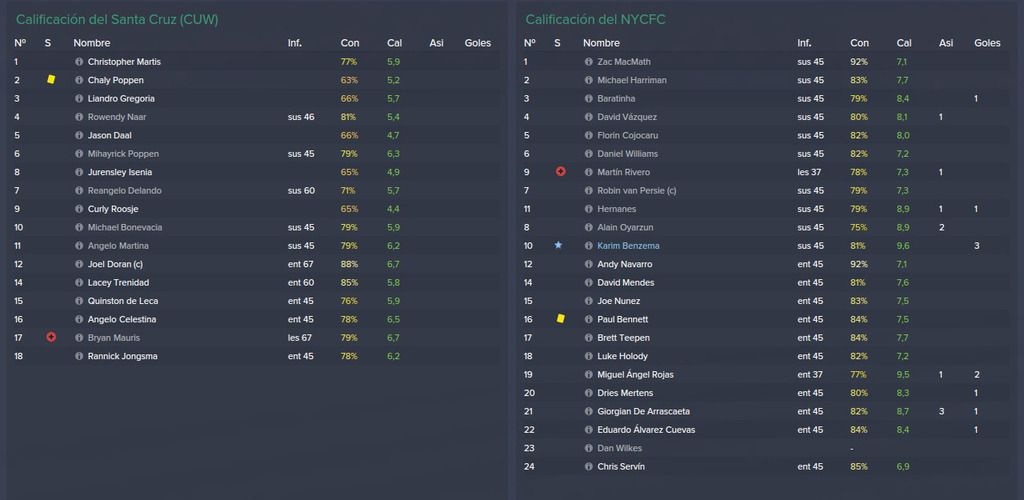Image resolution: width=1024 pixels, height=500 pixels.
Task: Select Giorgian De Arrascaeta row
Action: click(x=765, y=411)
